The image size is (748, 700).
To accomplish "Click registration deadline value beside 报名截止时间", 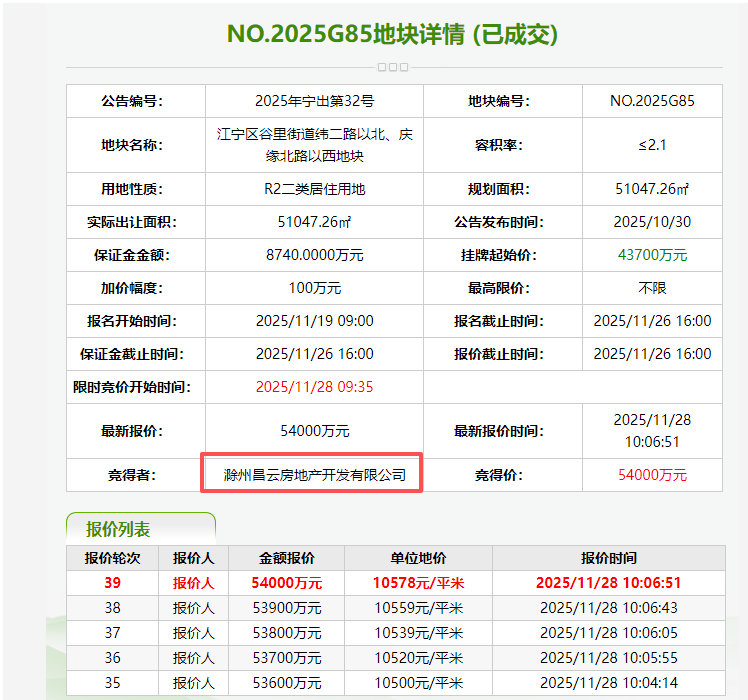I will click(652, 321).
